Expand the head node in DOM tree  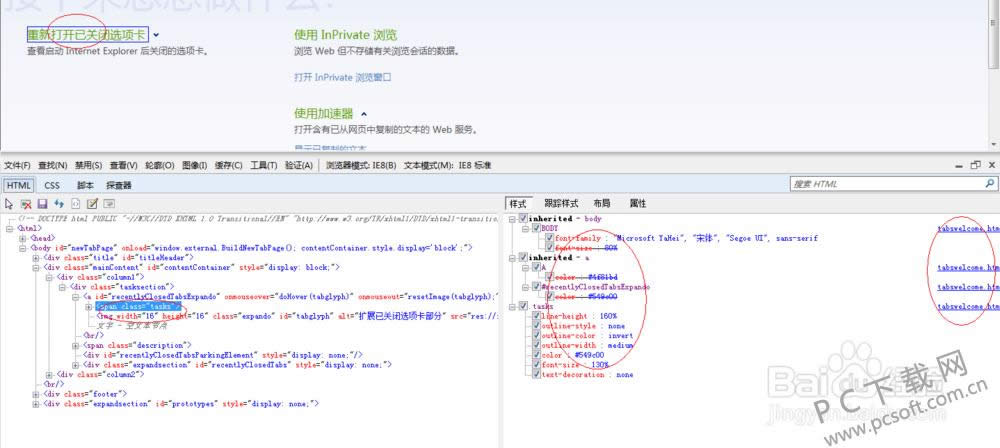point(23,238)
